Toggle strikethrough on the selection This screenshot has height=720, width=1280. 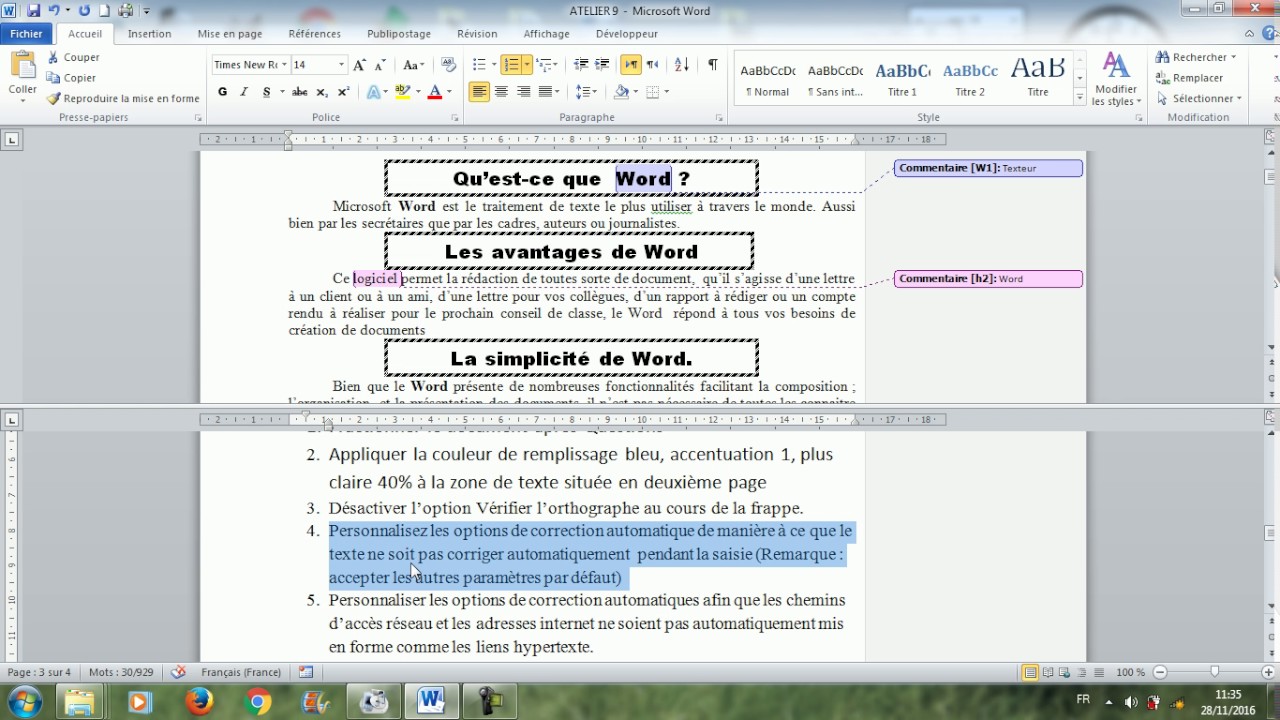coord(299,92)
